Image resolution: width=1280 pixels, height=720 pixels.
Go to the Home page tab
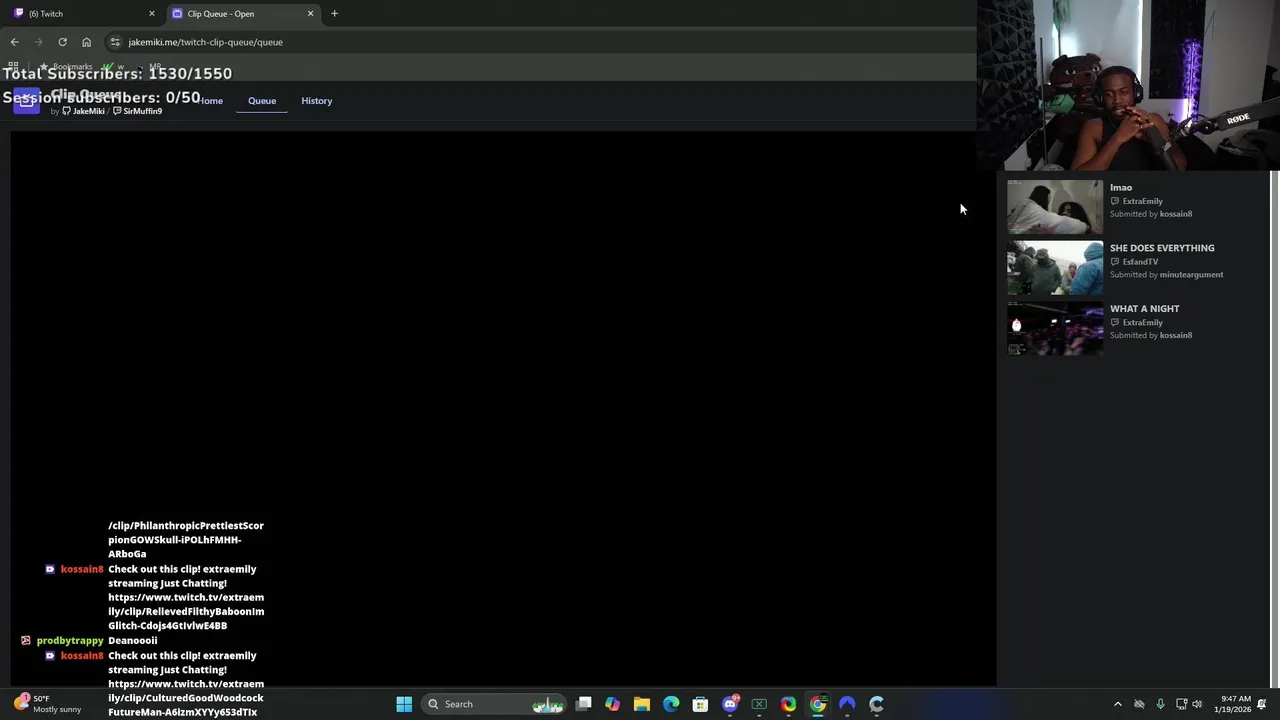(x=210, y=101)
